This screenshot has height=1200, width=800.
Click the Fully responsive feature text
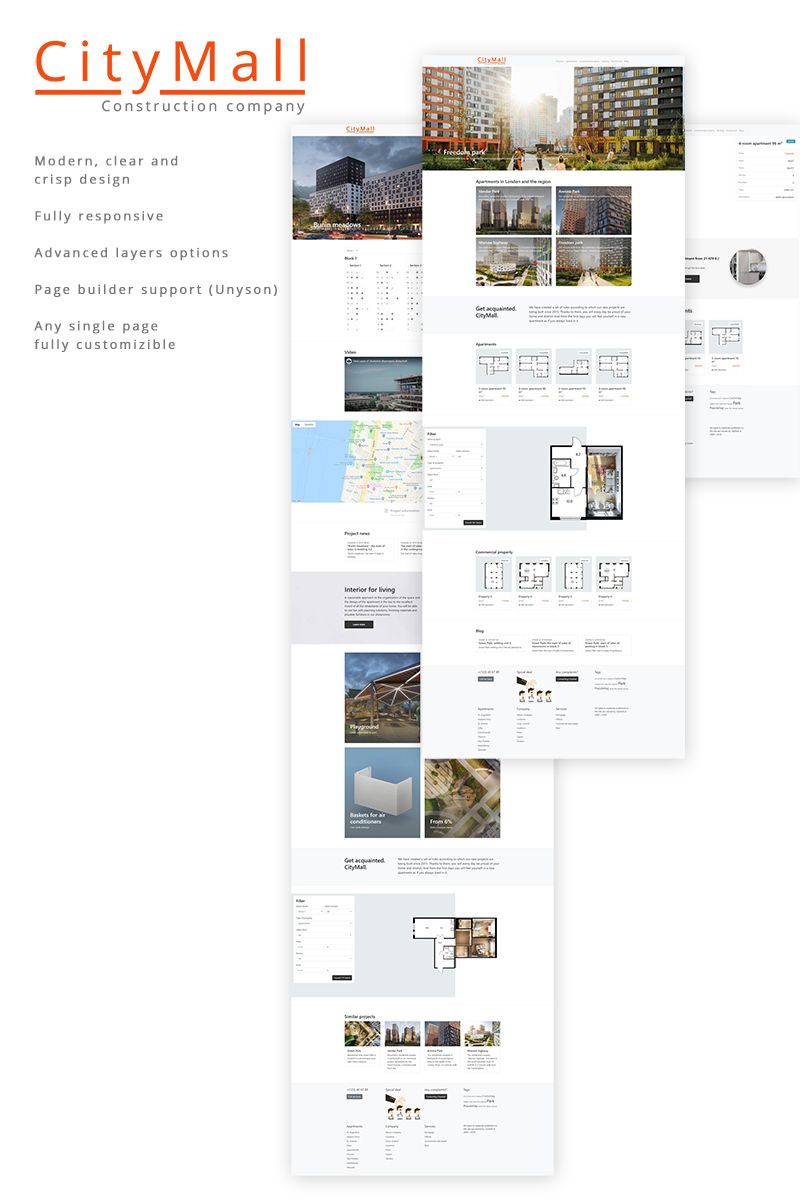(x=99, y=216)
